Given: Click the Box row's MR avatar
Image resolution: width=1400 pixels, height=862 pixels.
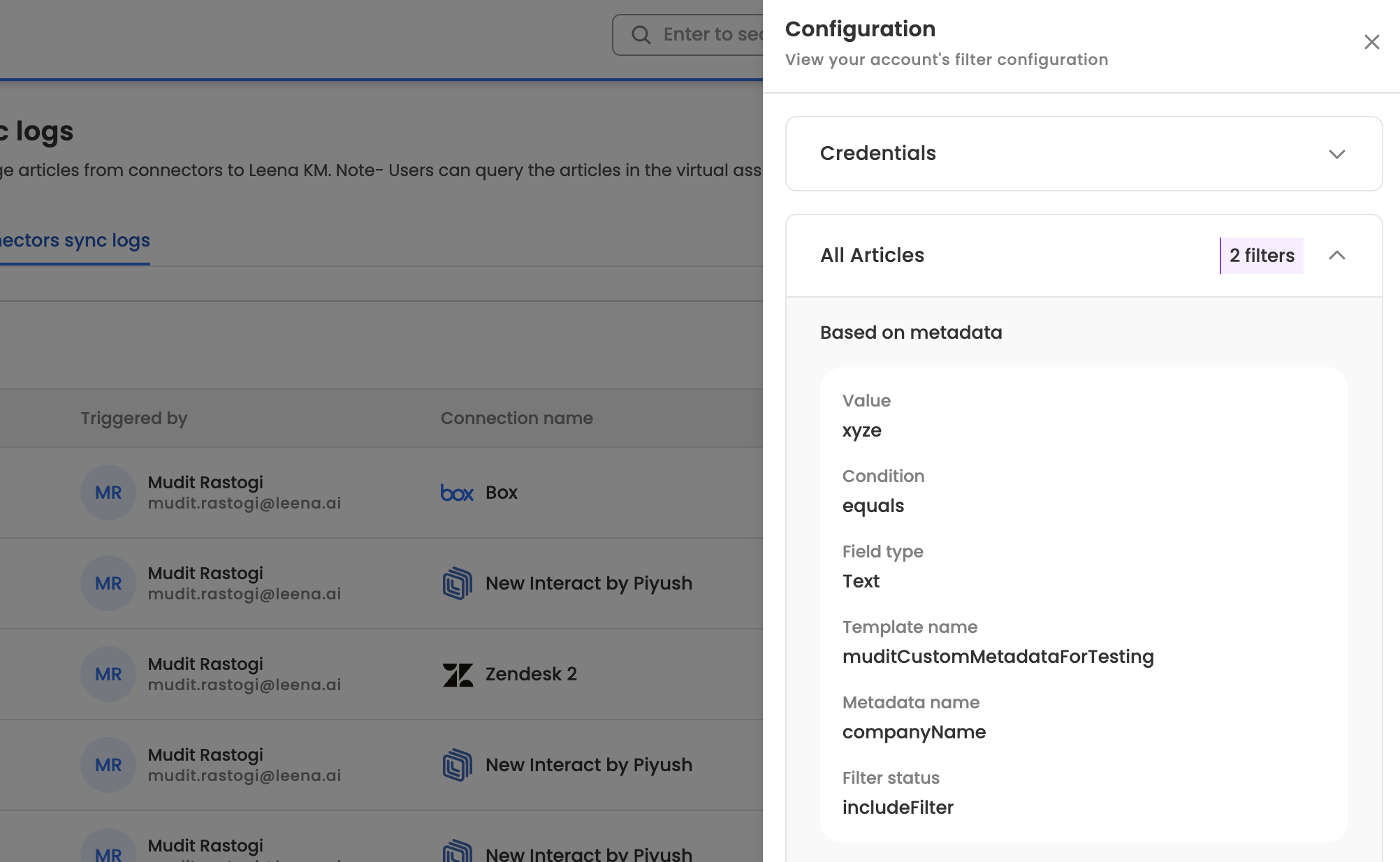Looking at the screenshot, I should 108,493.
